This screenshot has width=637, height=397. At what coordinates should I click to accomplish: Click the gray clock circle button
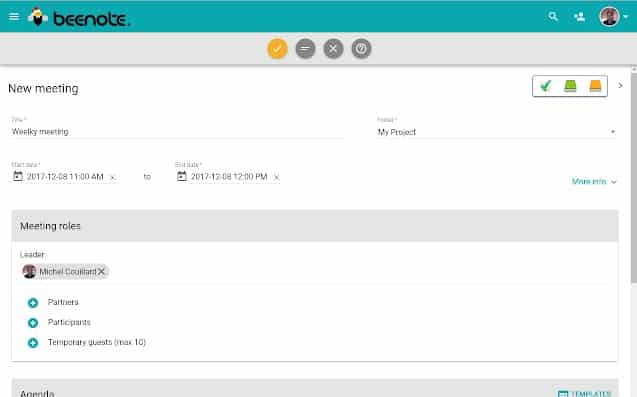coord(361,49)
